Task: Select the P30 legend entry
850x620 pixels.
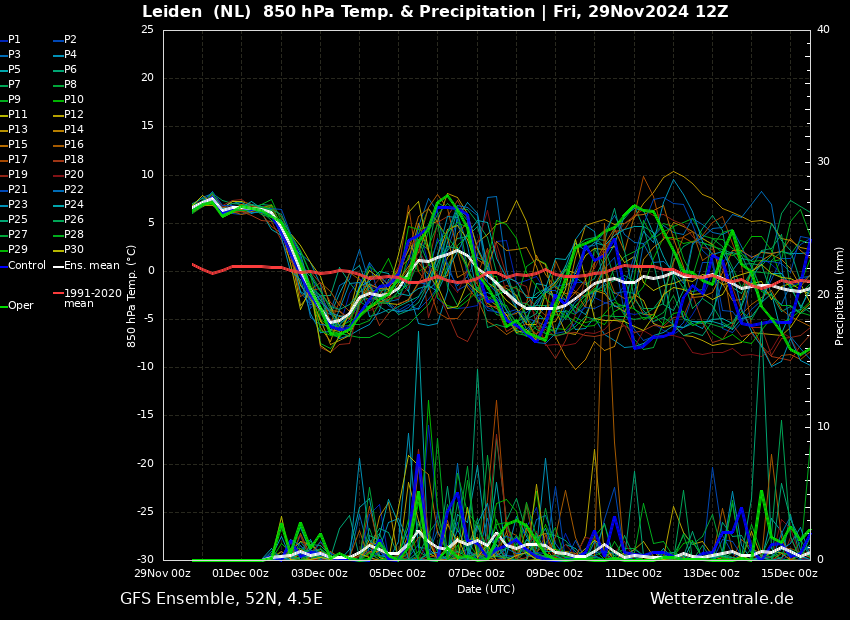Action: (73, 250)
